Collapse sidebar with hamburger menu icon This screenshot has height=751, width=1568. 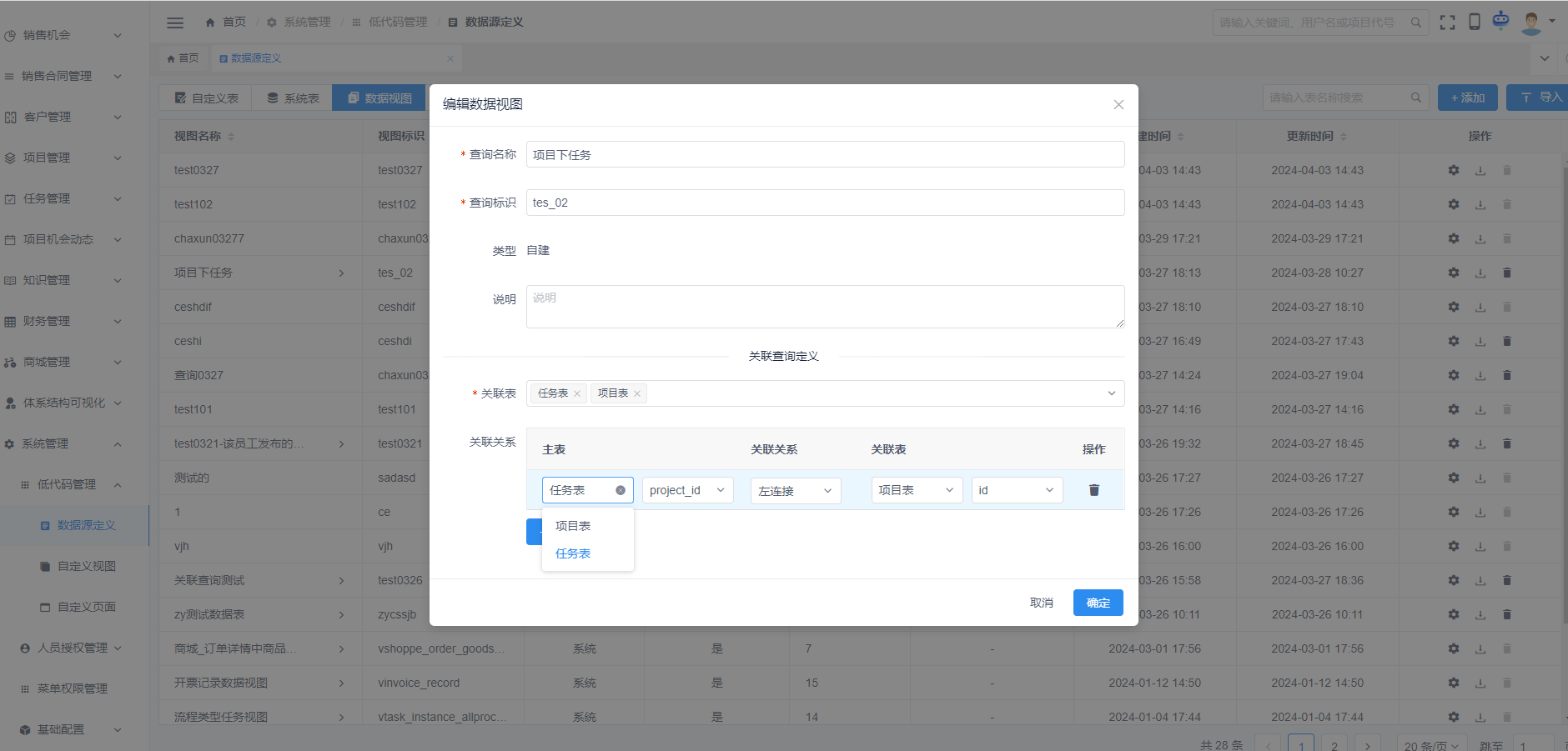(175, 23)
